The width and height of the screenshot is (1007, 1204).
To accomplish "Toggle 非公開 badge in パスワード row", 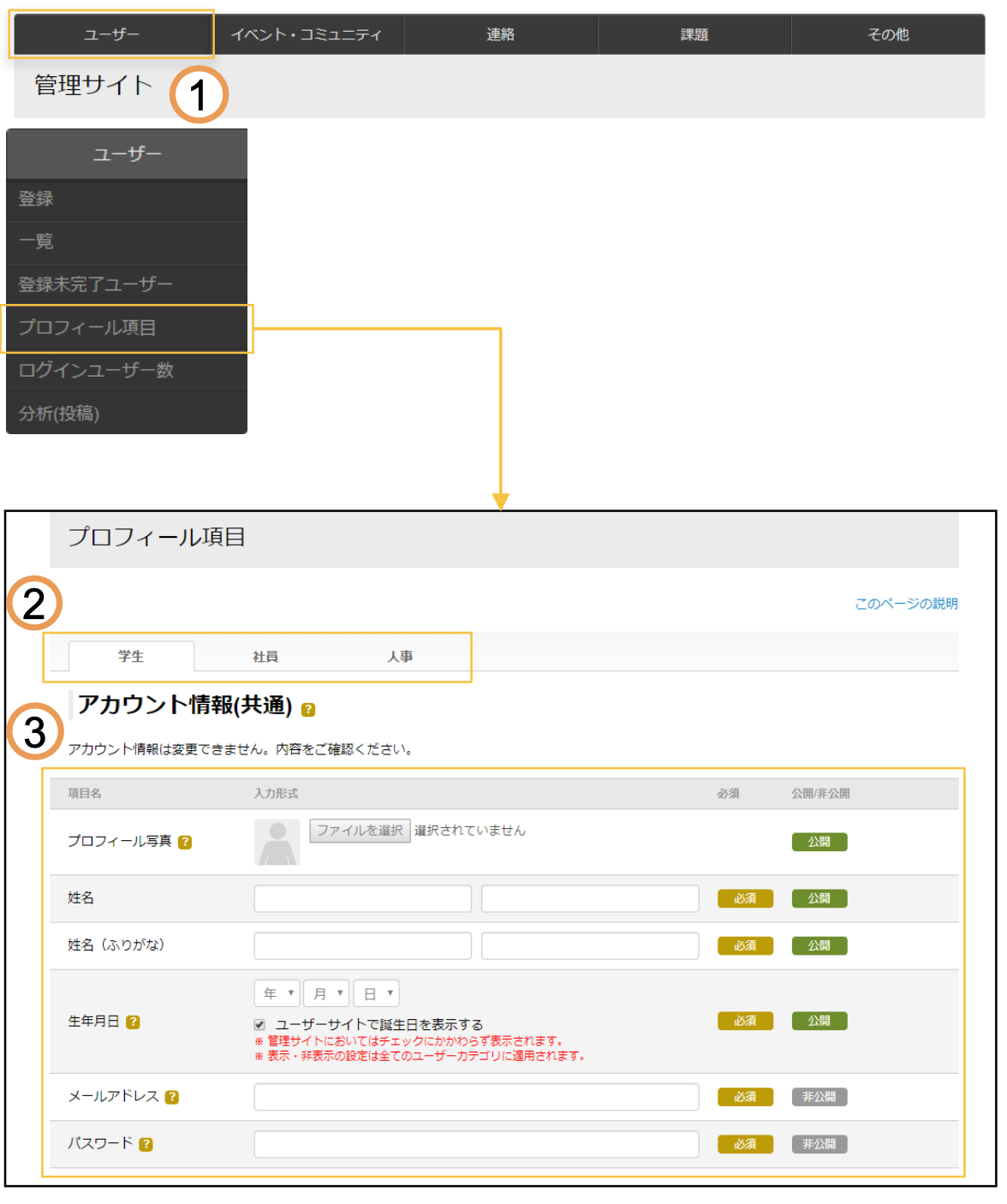I will 819,1144.
